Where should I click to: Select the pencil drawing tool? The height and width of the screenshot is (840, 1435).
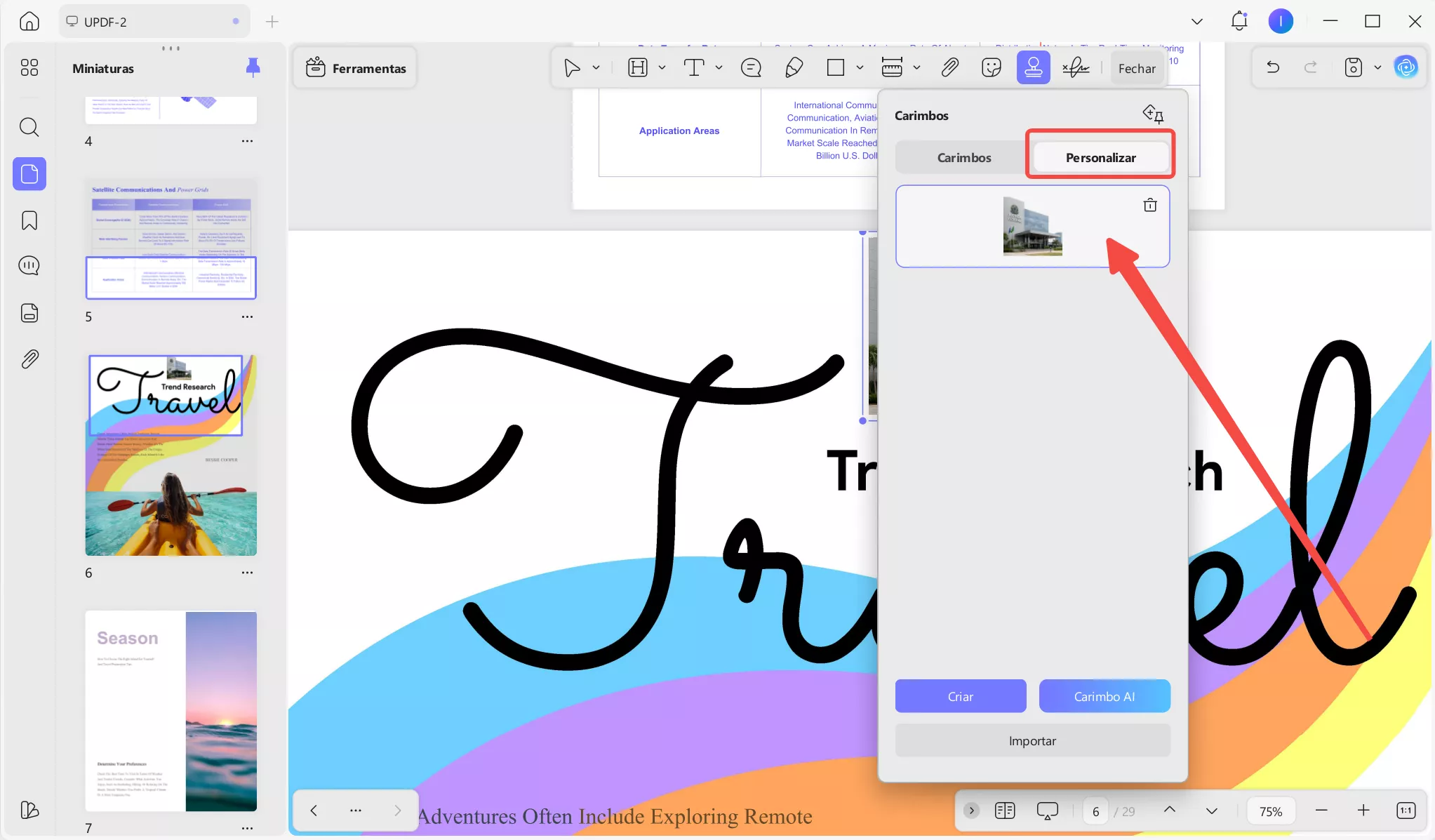point(794,68)
